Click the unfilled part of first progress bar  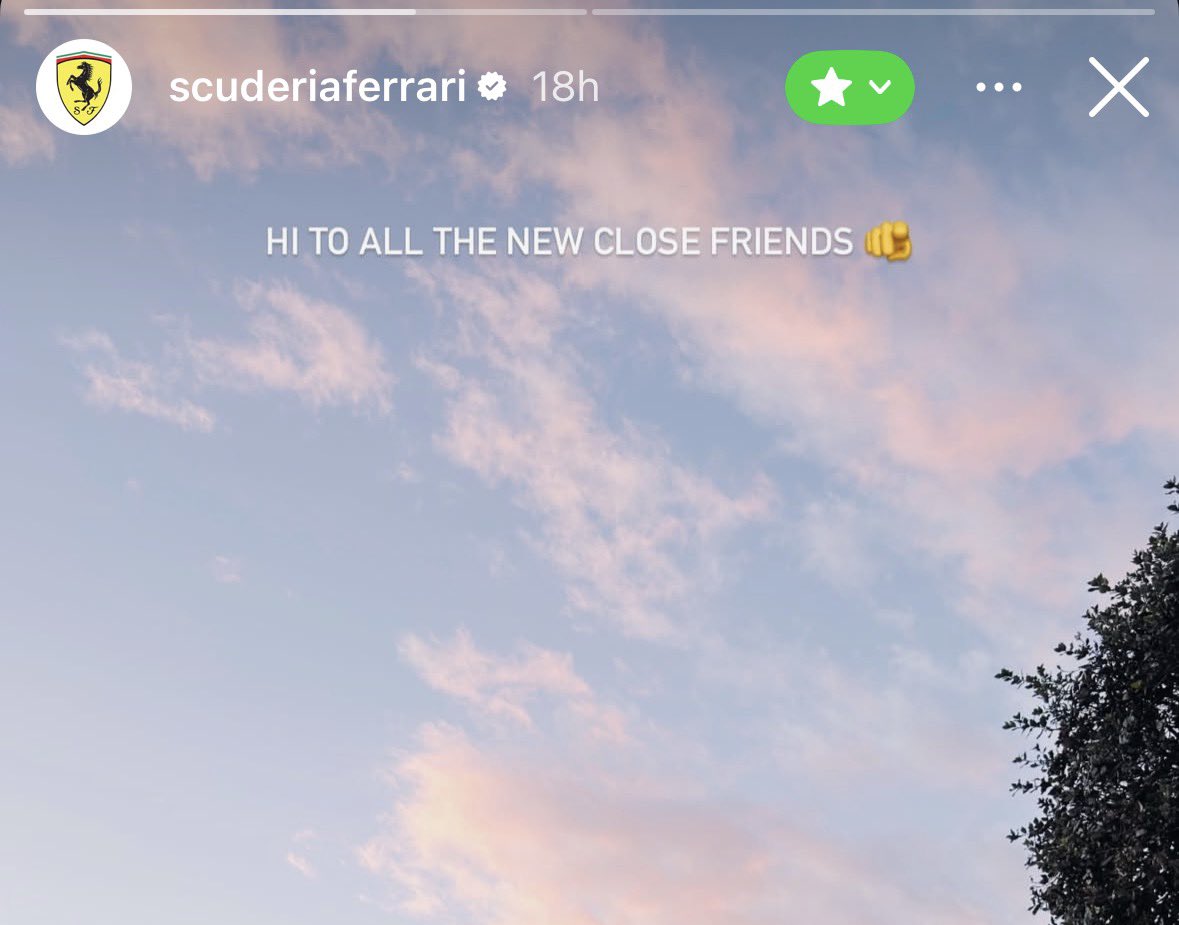pos(501,12)
